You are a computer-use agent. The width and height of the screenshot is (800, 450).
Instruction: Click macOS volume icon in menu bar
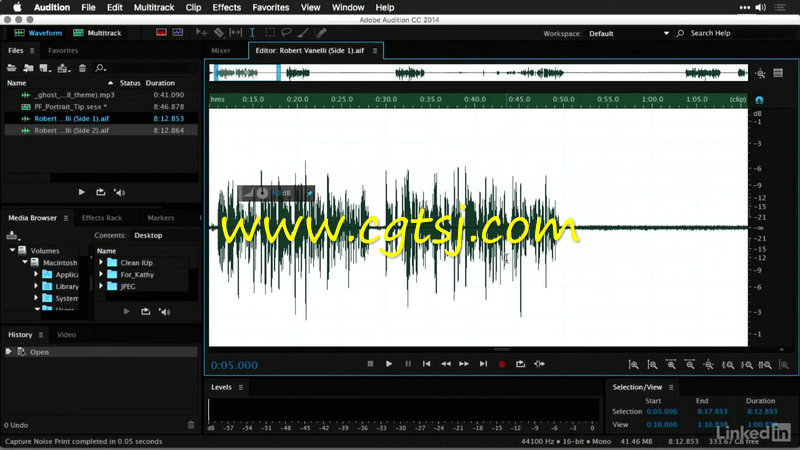click(x=760, y=7)
